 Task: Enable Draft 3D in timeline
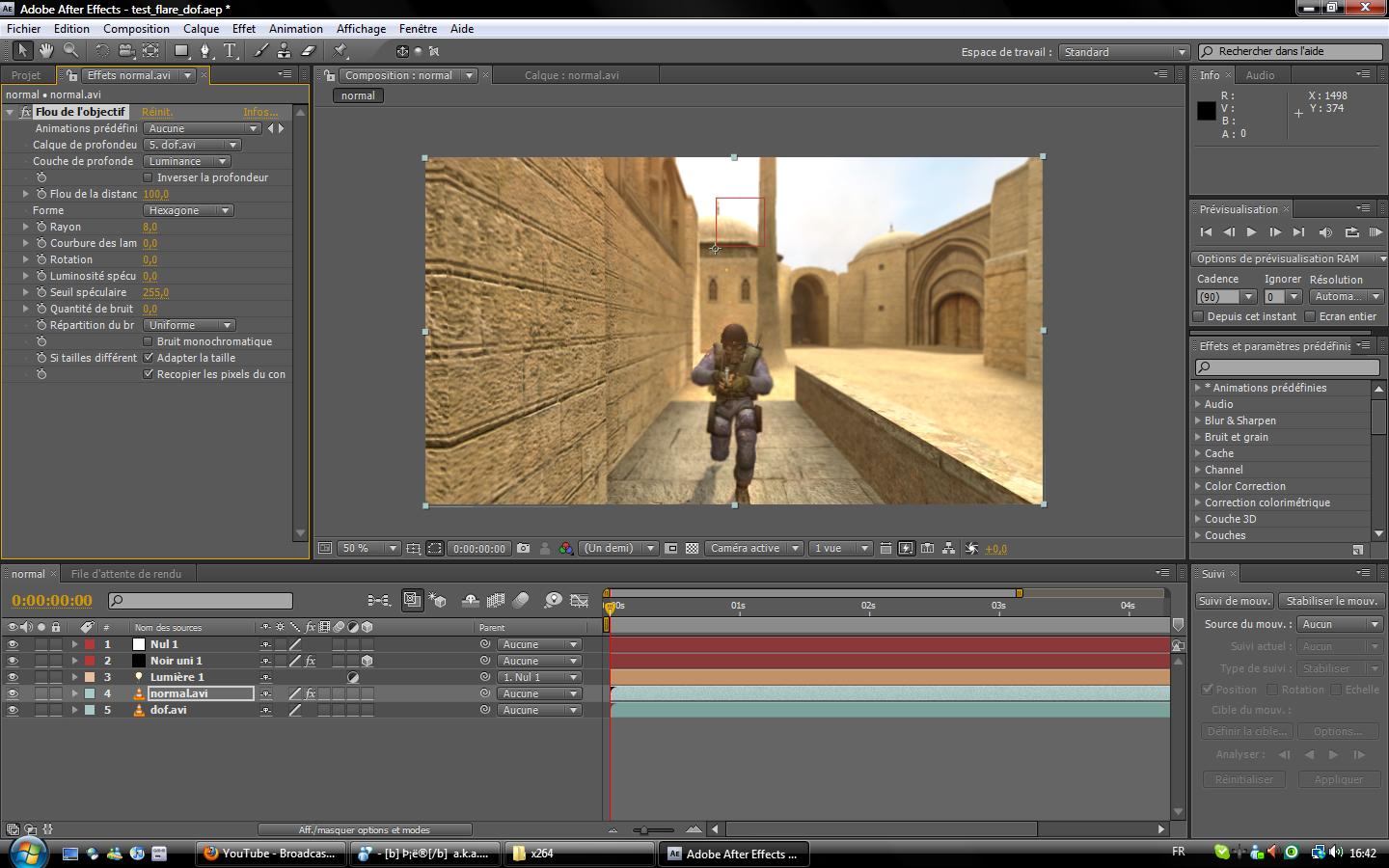tap(437, 600)
